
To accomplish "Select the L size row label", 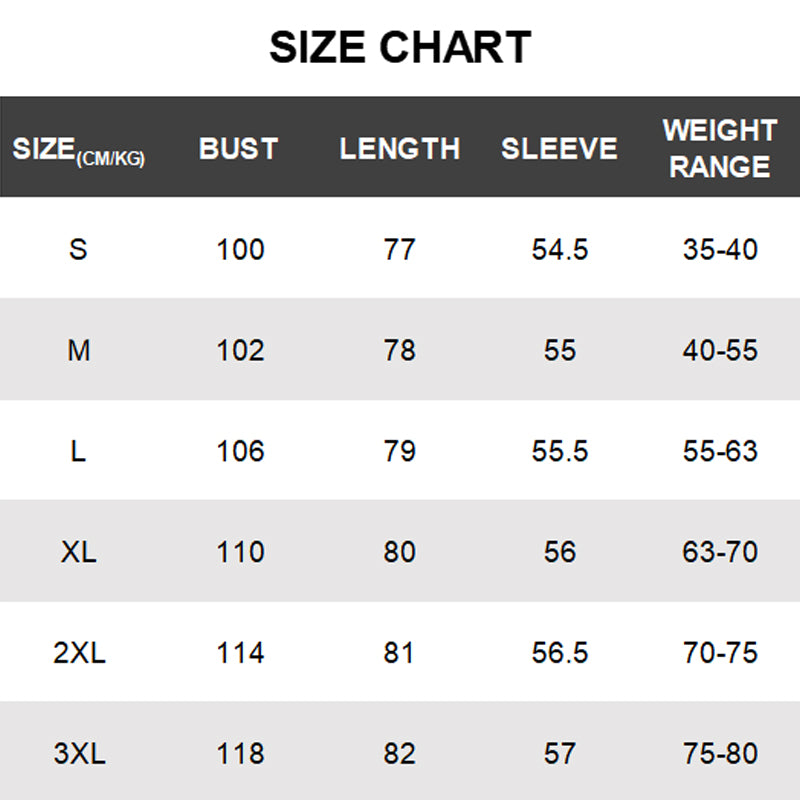I will (78, 452).
